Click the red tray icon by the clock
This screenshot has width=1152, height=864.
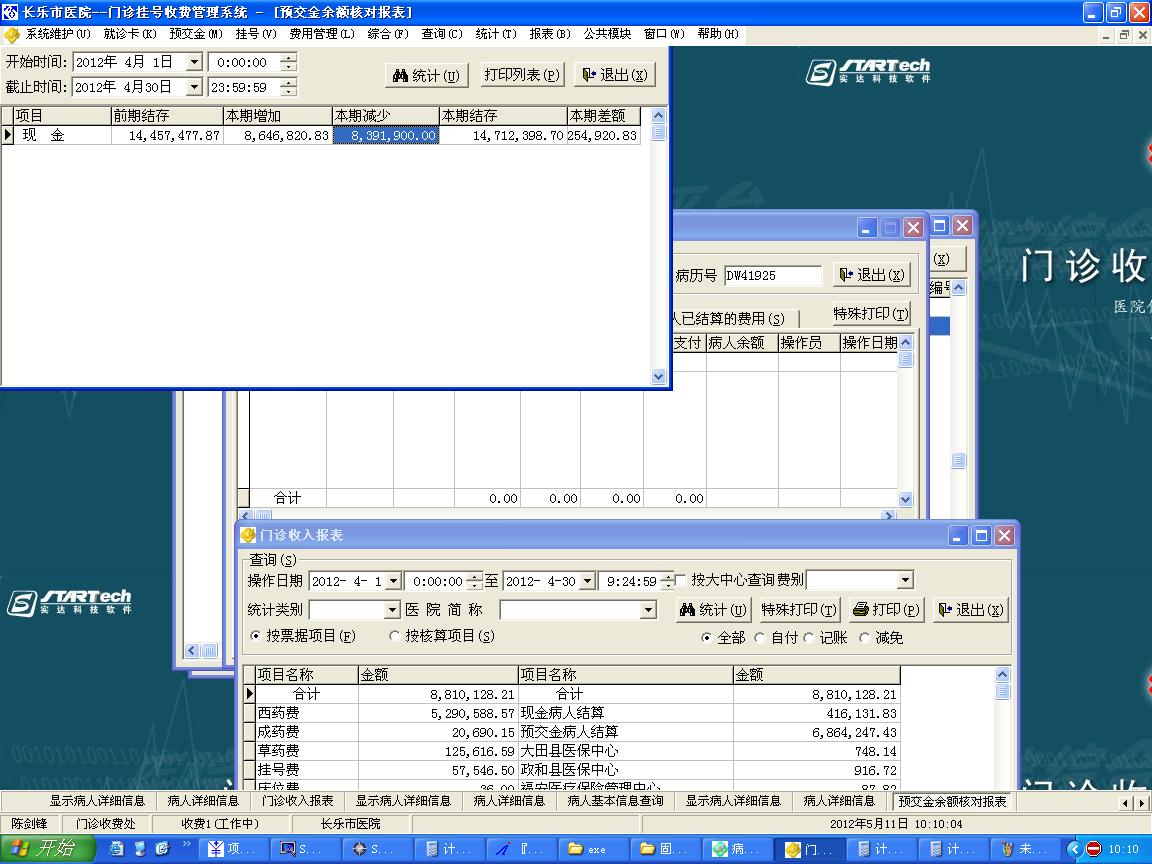[1093, 849]
